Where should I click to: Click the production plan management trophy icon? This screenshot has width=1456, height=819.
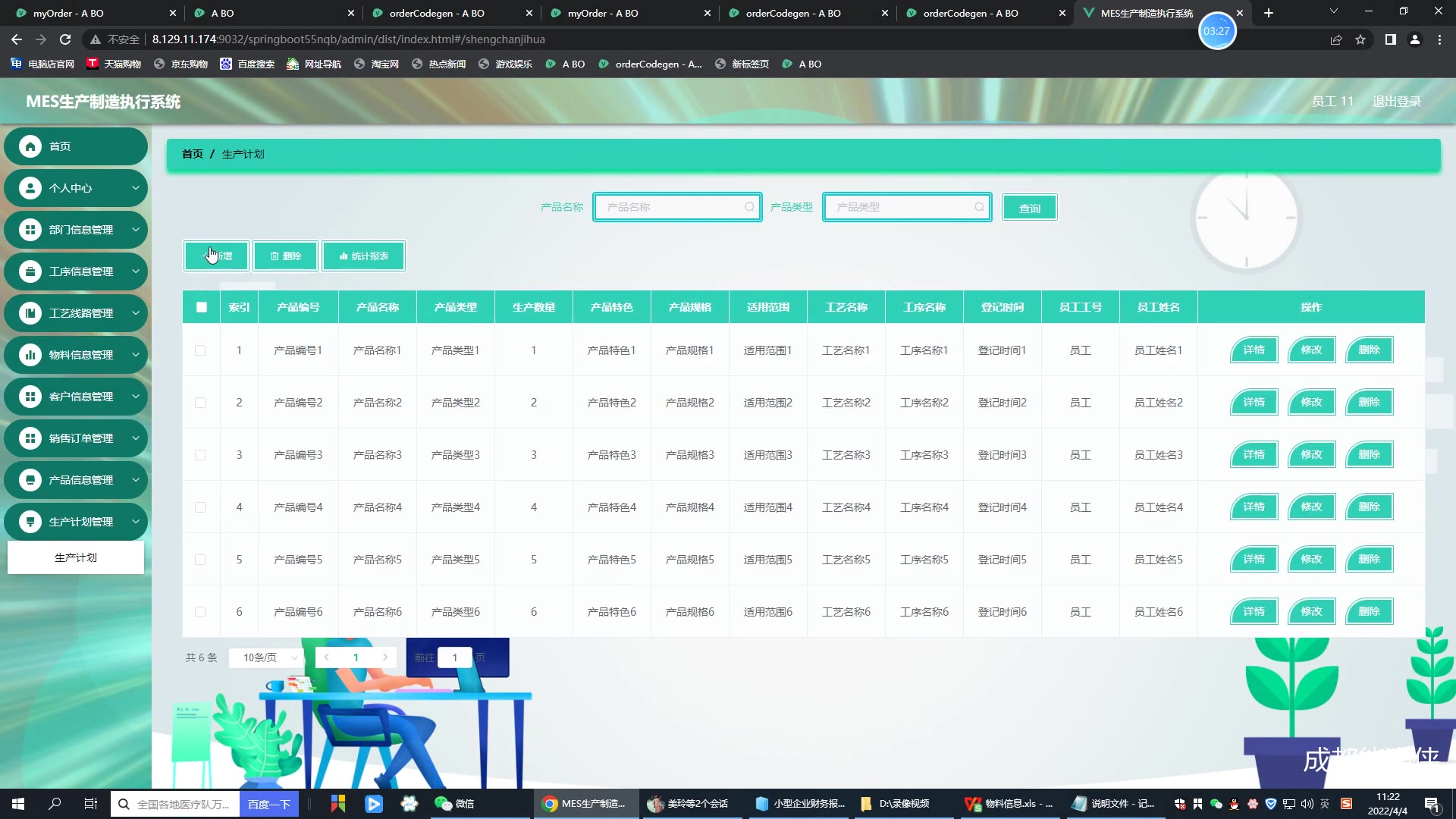click(x=30, y=522)
